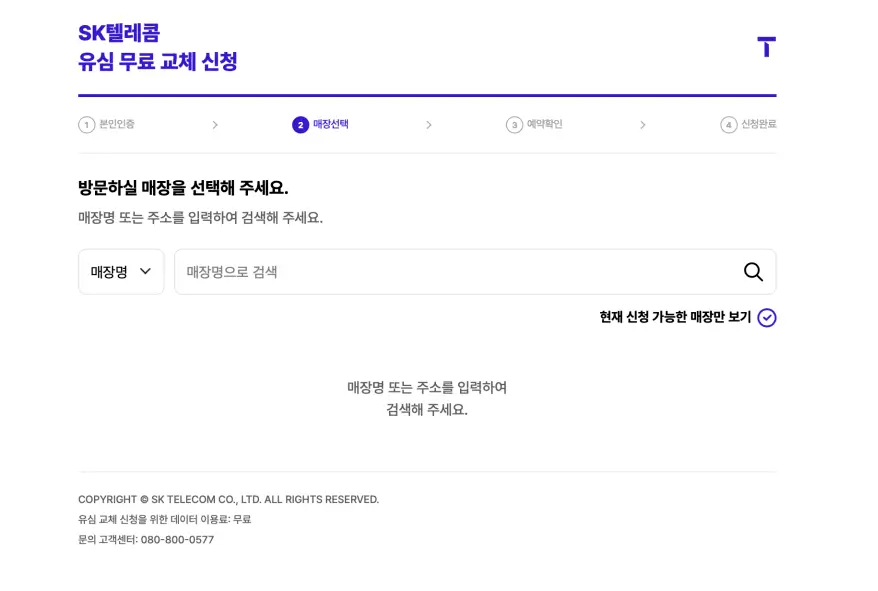
Task: Click the customer center number 080-800-0577
Action: [x=177, y=539]
